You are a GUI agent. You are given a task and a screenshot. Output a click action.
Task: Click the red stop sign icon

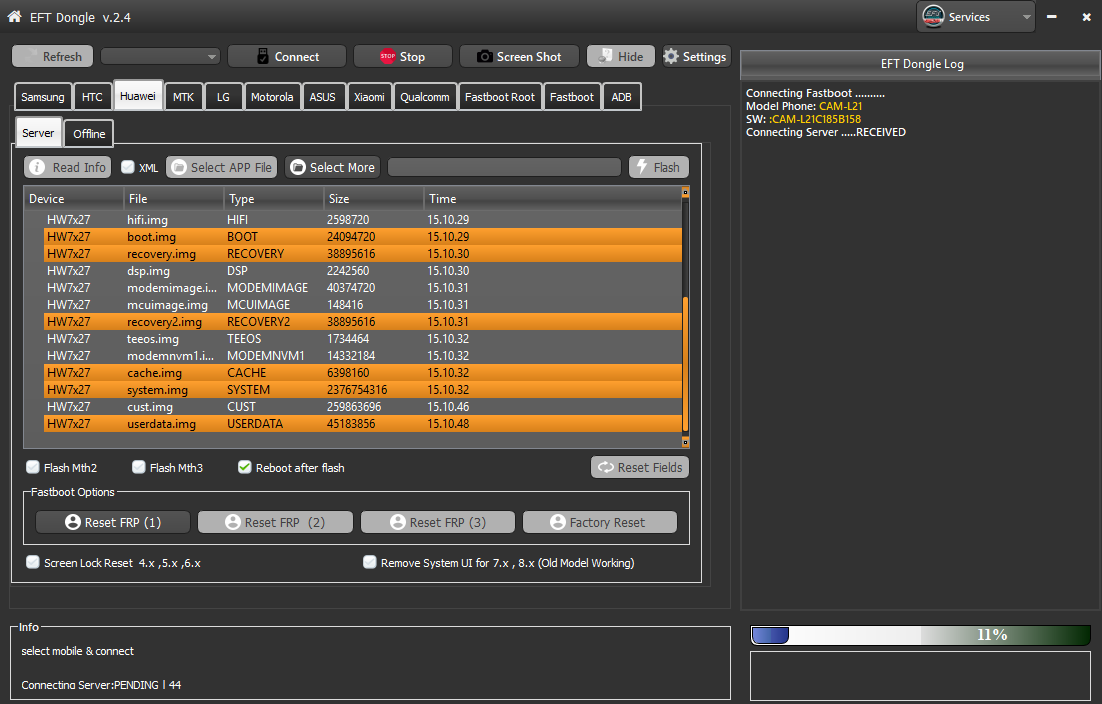[x=387, y=56]
